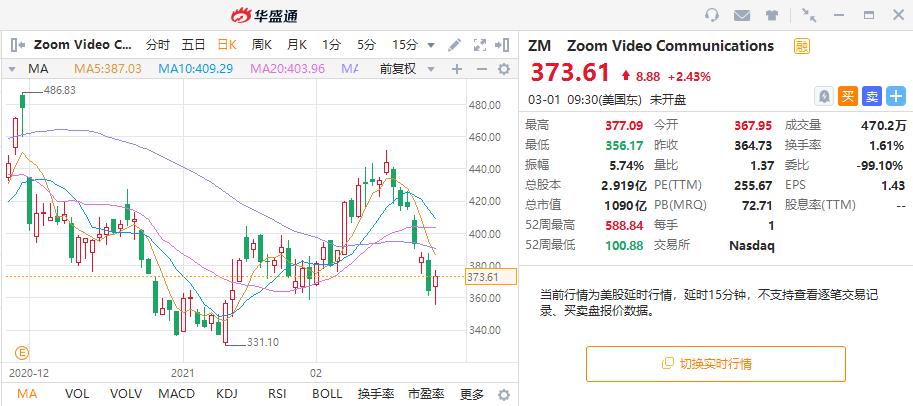Screen dimensions: 913x406
Task: Select the 周K weekly candlestick tab
Action: click(261, 45)
